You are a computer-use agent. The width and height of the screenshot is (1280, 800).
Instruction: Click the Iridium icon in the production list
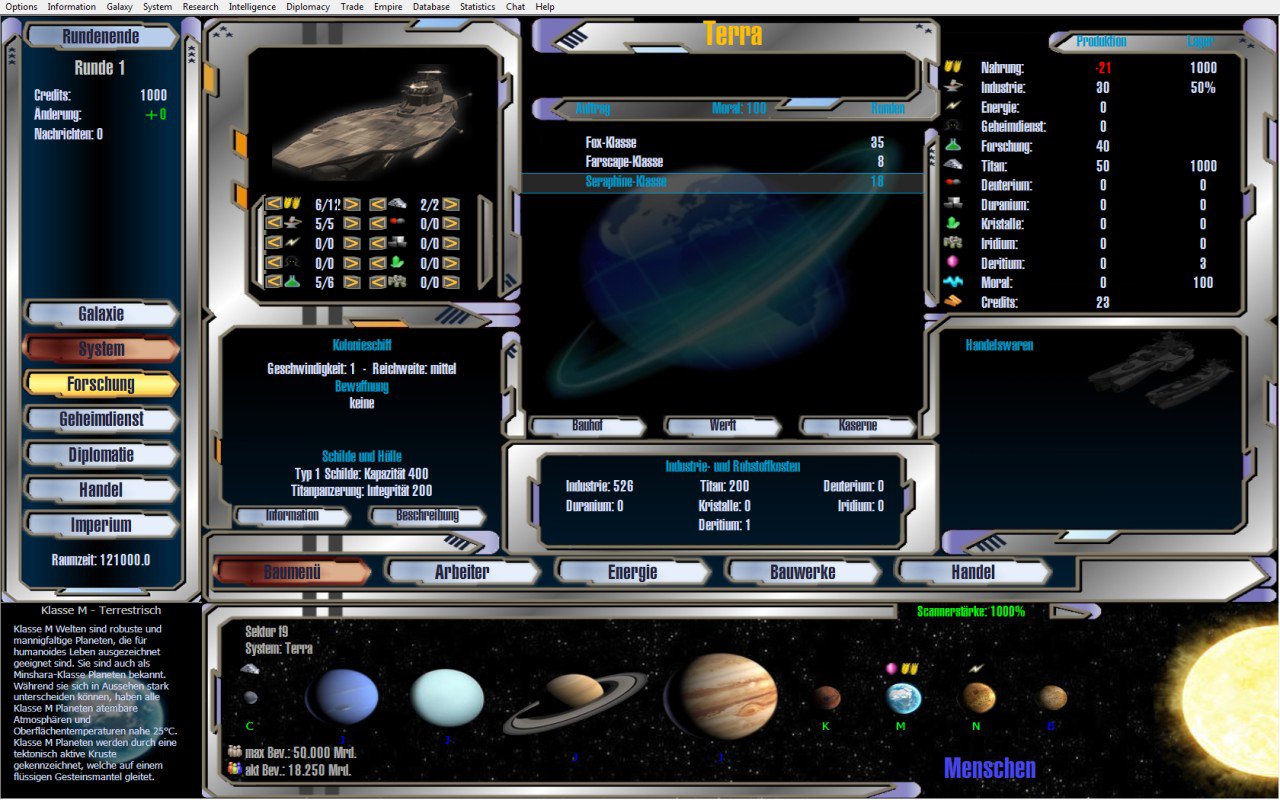(x=954, y=243)
